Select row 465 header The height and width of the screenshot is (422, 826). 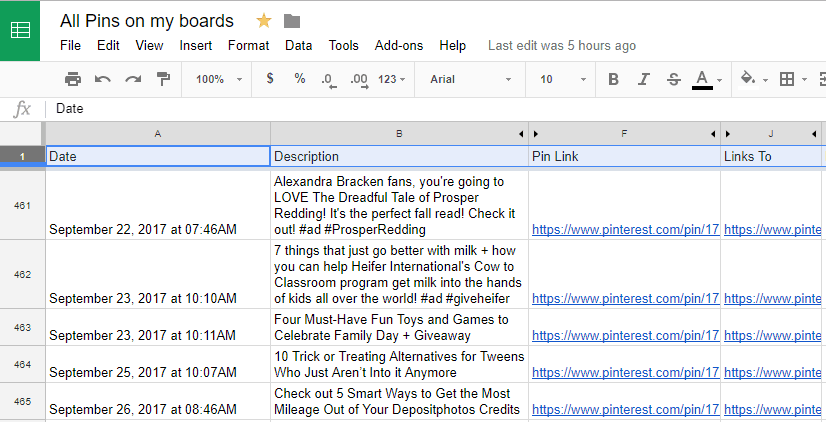tap(23, 401)
